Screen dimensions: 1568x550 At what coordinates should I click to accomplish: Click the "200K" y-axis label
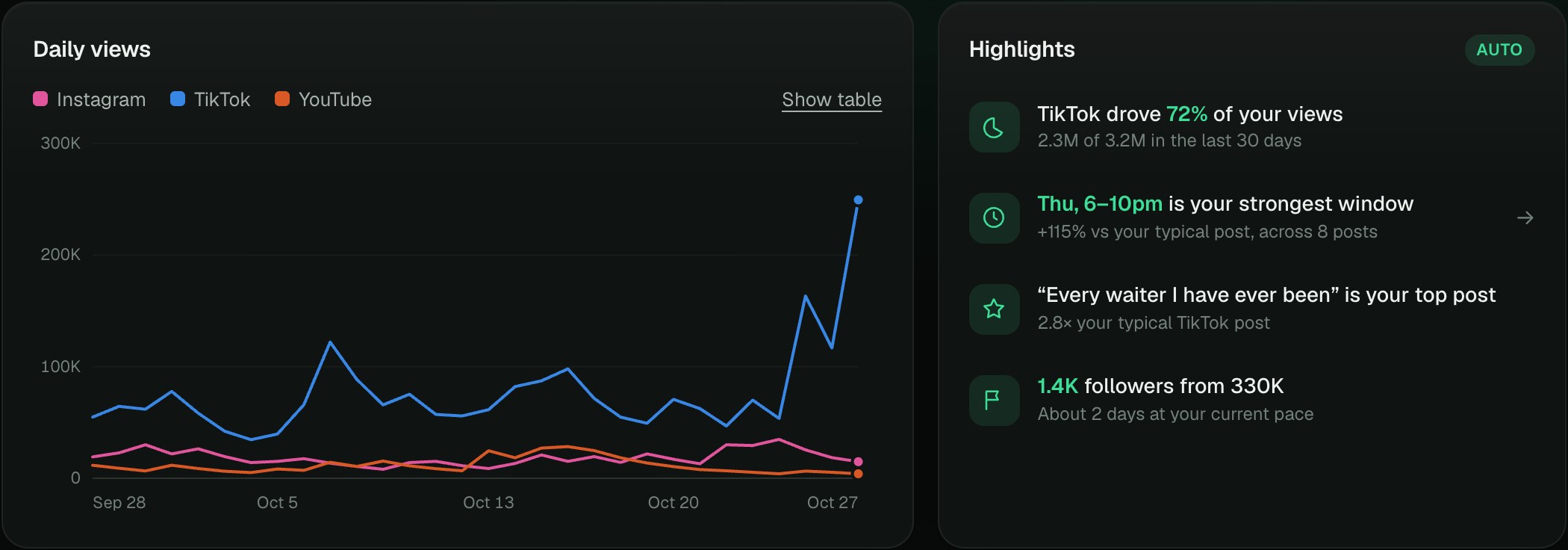[60, 255]
